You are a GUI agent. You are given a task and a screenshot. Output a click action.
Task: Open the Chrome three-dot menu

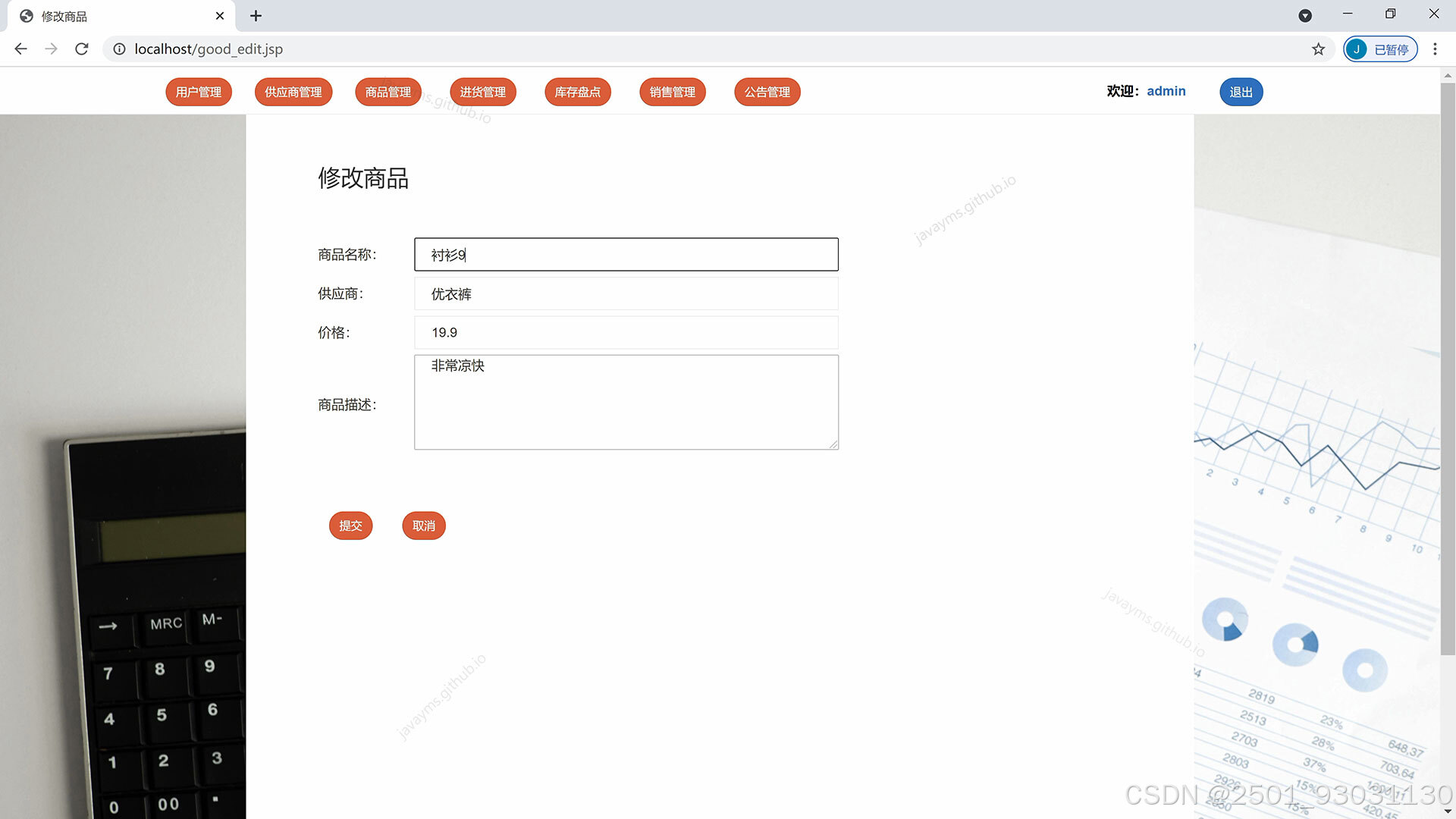[x=1435, y=49]
